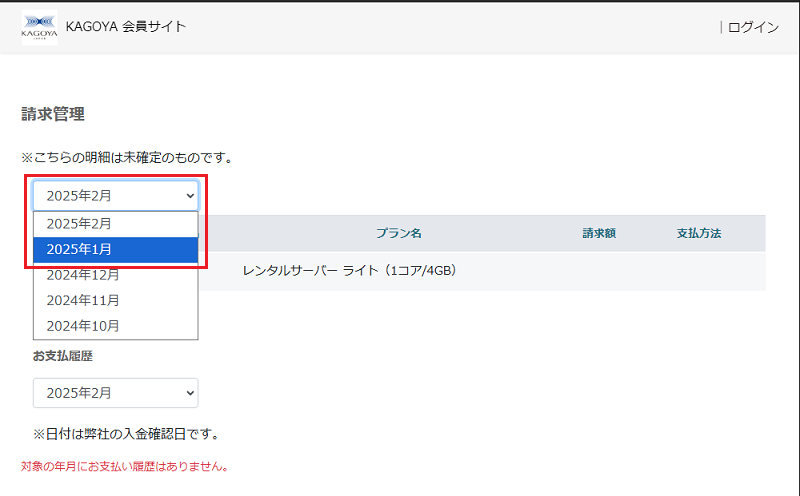The image size is (800, 496).
Task: Click the note about unconfirmed details
Action: click(x=127, y=158)
